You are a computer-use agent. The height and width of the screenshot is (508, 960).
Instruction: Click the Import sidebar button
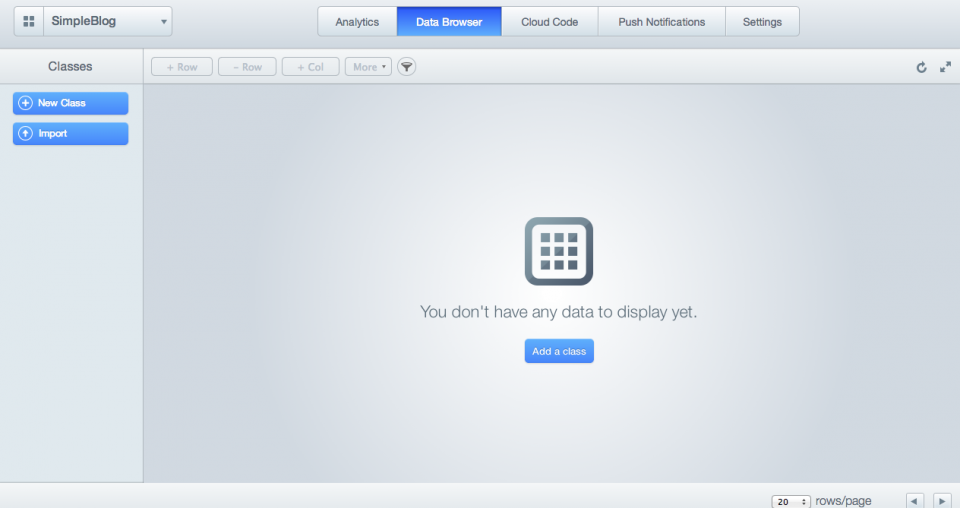point(70,133)
